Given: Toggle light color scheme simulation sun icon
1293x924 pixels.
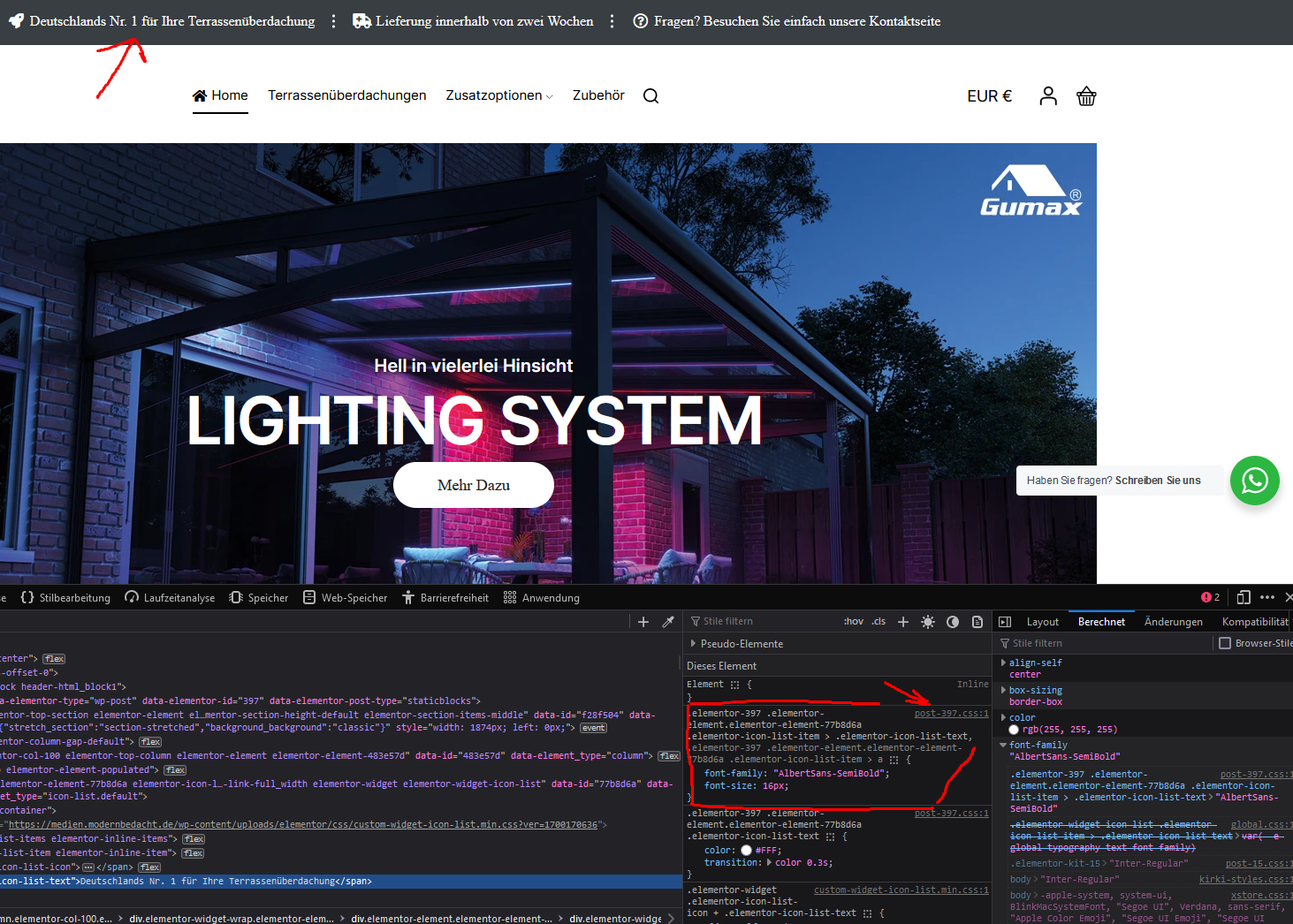Looking at the screenshot, I should (x=928, y=622).
